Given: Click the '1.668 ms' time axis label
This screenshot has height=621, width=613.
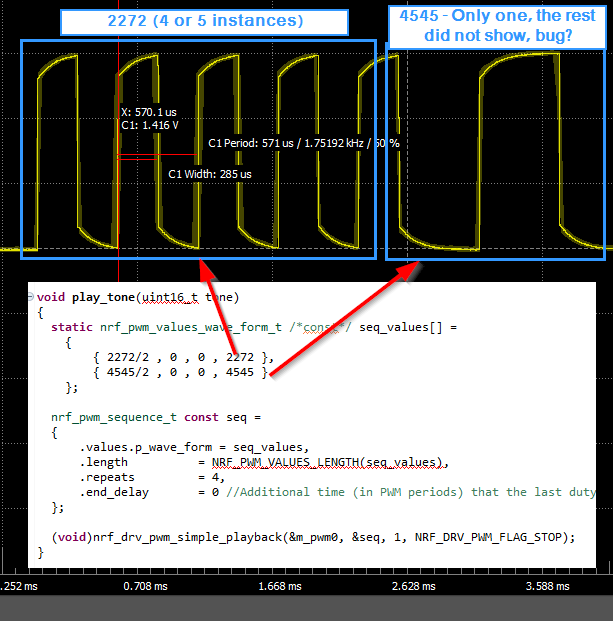Looking at the screenshot, I should point(280,586).
